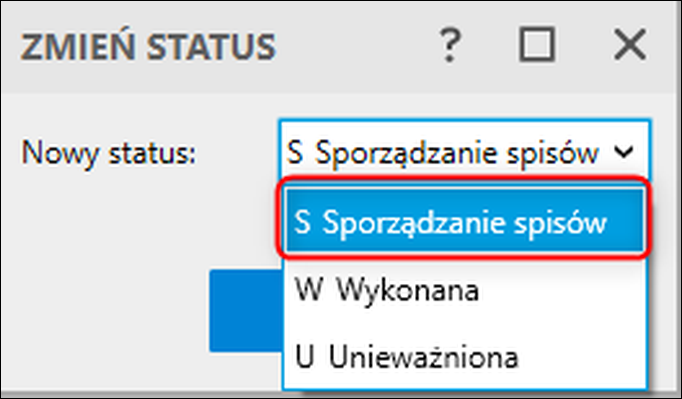The width and height of the screenshot is (682, 399).
Task: Click the selected value S Sporządzanie spisów in combo box
Action: (443, 153)
